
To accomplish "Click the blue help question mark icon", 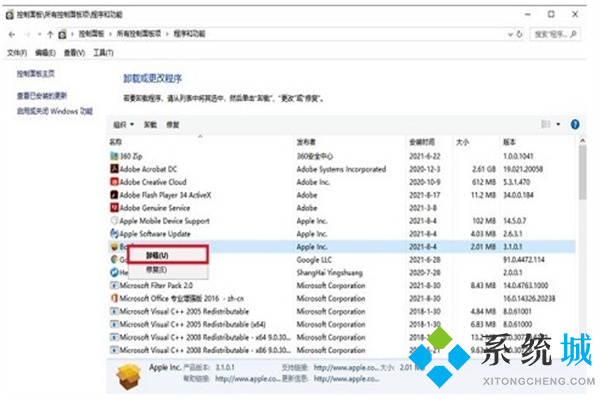I will pyautogui.click(x=575, y=124).
